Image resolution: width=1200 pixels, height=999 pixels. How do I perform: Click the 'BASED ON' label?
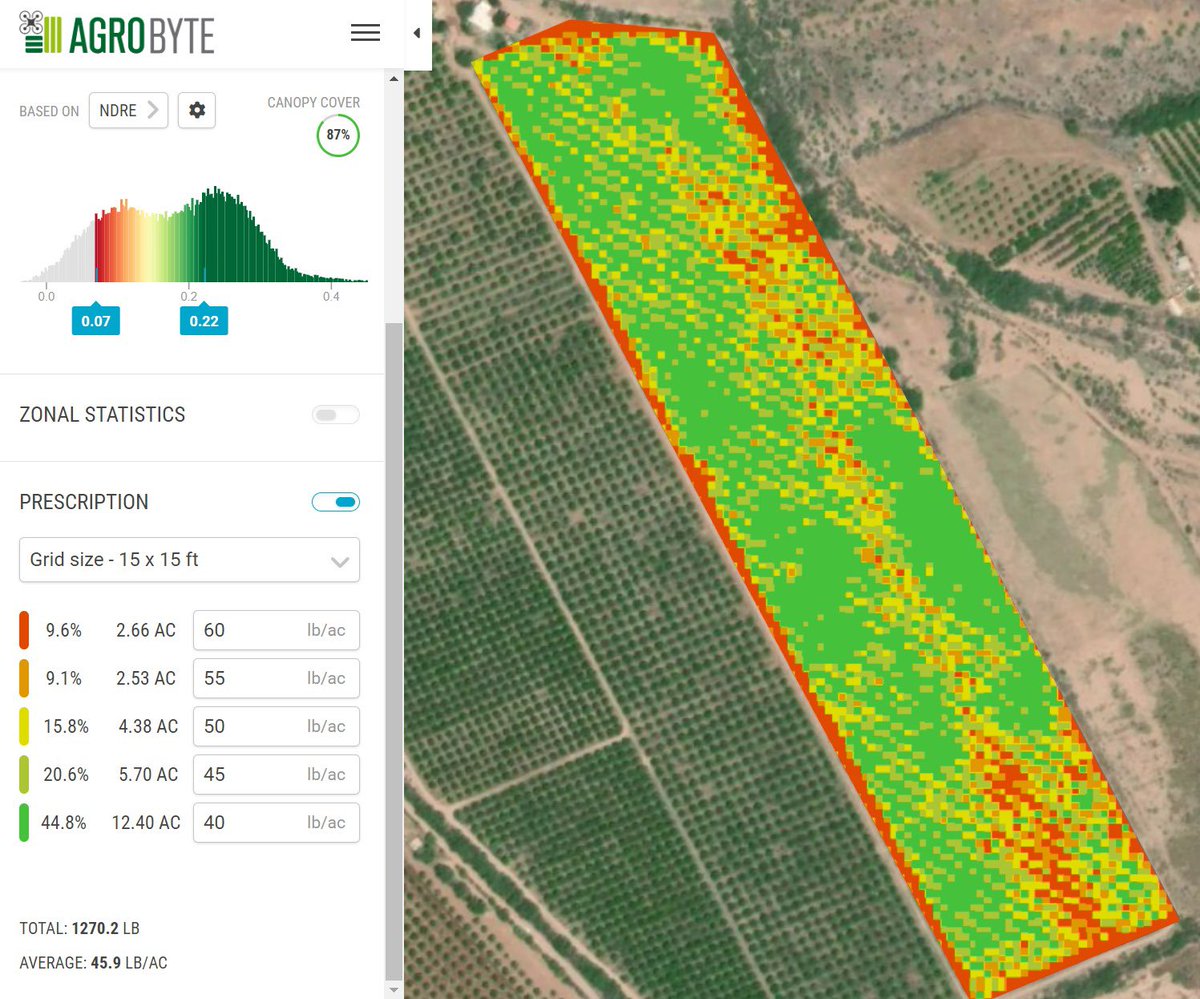[x=49, y=111]
